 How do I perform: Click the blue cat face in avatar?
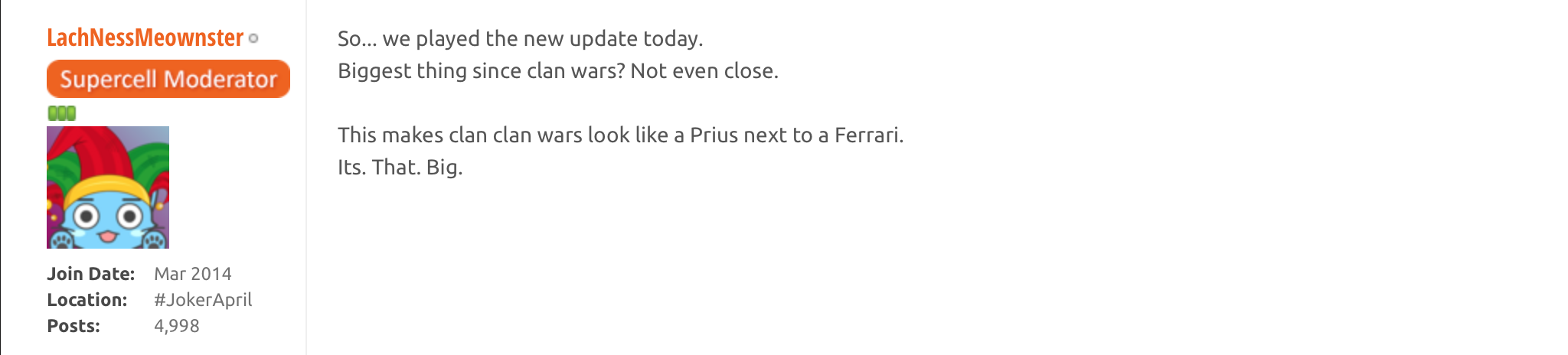[x=107, y=219]
